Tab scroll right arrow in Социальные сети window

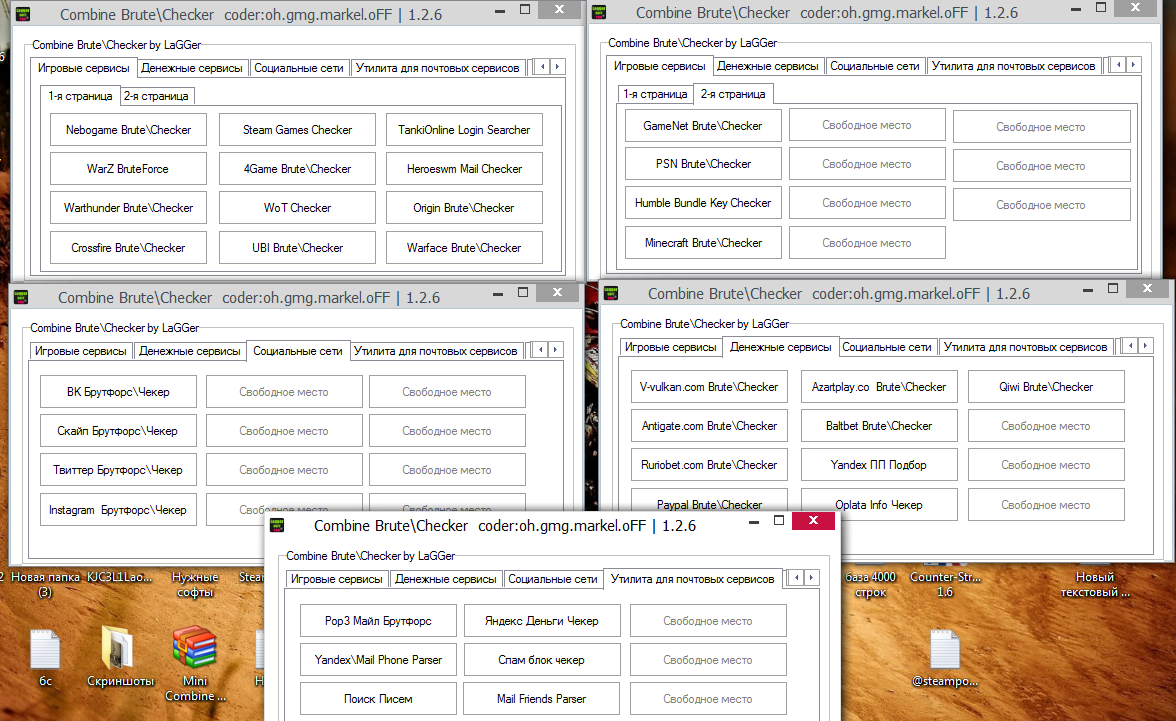point(555,350)
